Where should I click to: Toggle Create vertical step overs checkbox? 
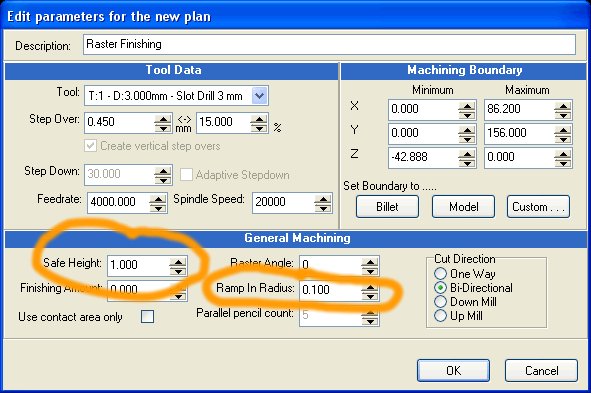(x=90, y=146)
